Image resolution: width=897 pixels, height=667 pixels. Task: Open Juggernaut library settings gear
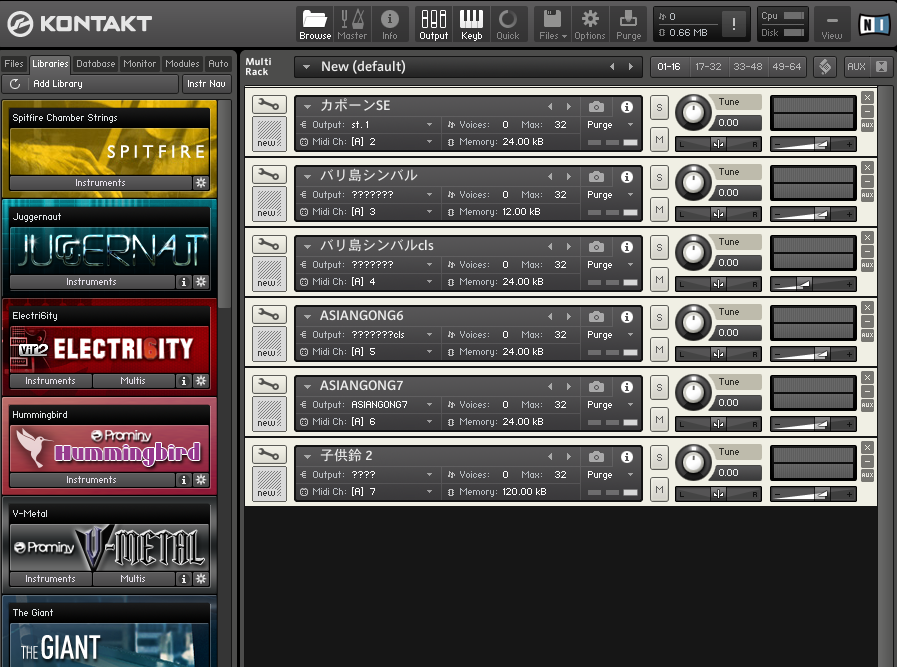tap(201, 281)
